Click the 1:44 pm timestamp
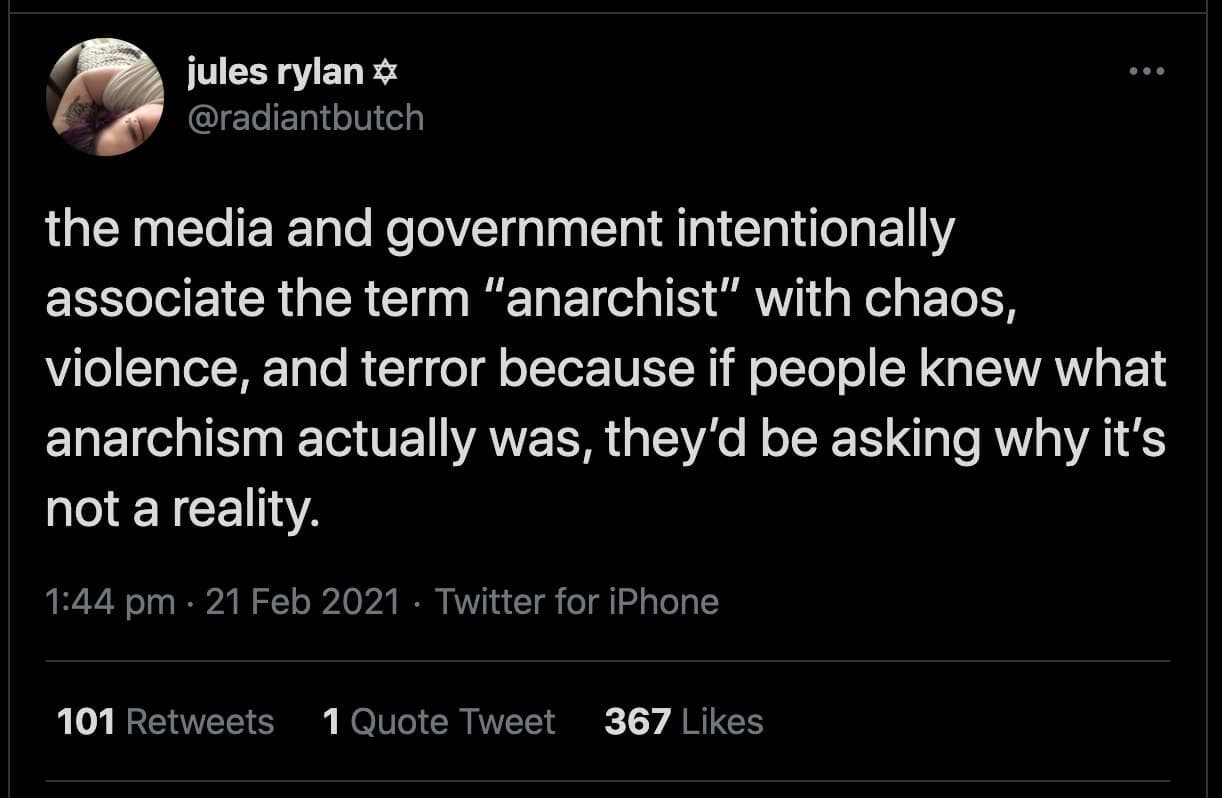1222x798 pixels. pos(110,602)
